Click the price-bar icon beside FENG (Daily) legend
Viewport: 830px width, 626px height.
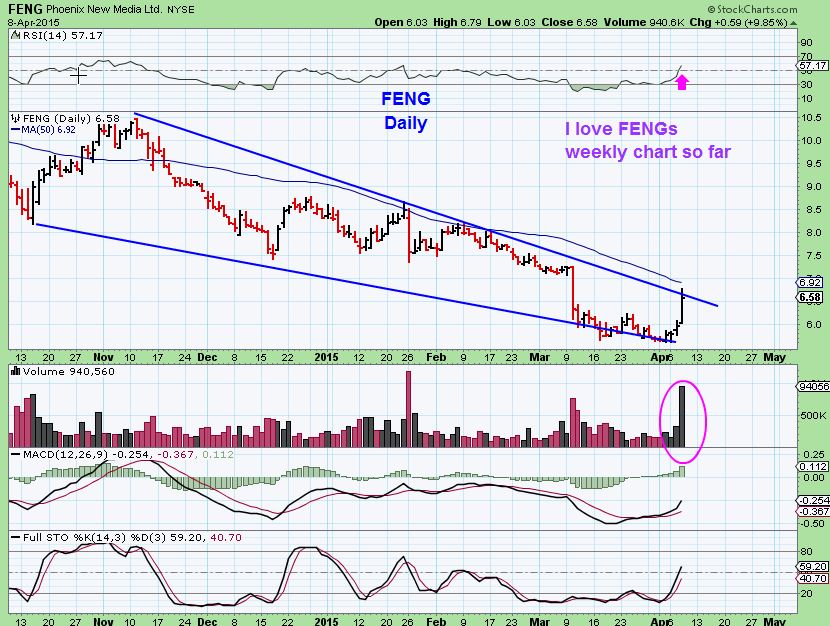pos(16,119)
